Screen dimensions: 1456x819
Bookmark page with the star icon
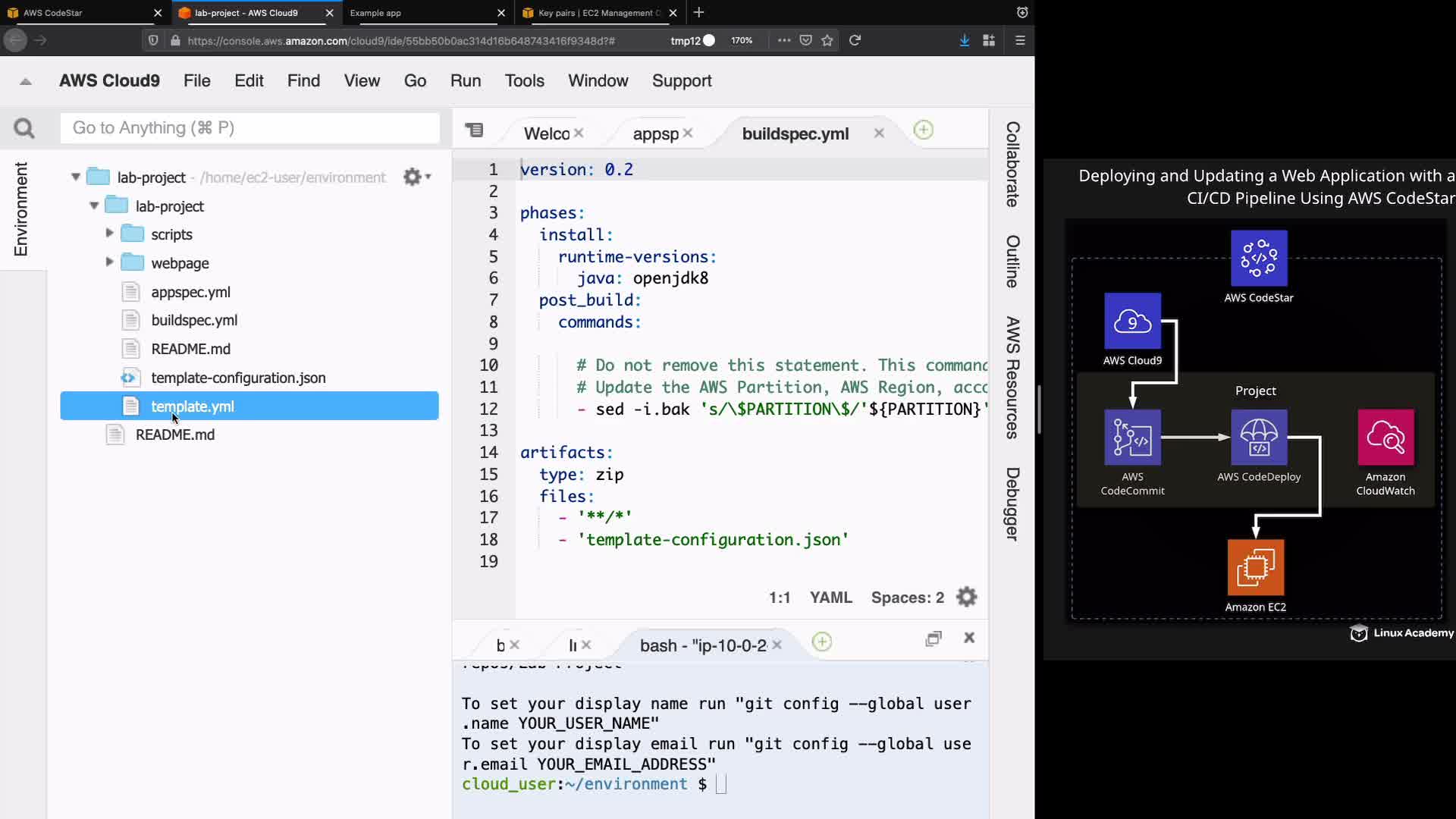[827, 40]
